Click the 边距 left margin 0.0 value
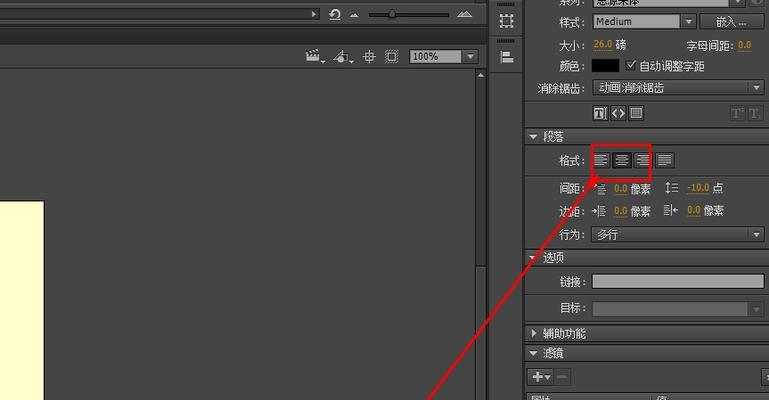Viewport: 769px width, 400px height. (x=621, y=211)
